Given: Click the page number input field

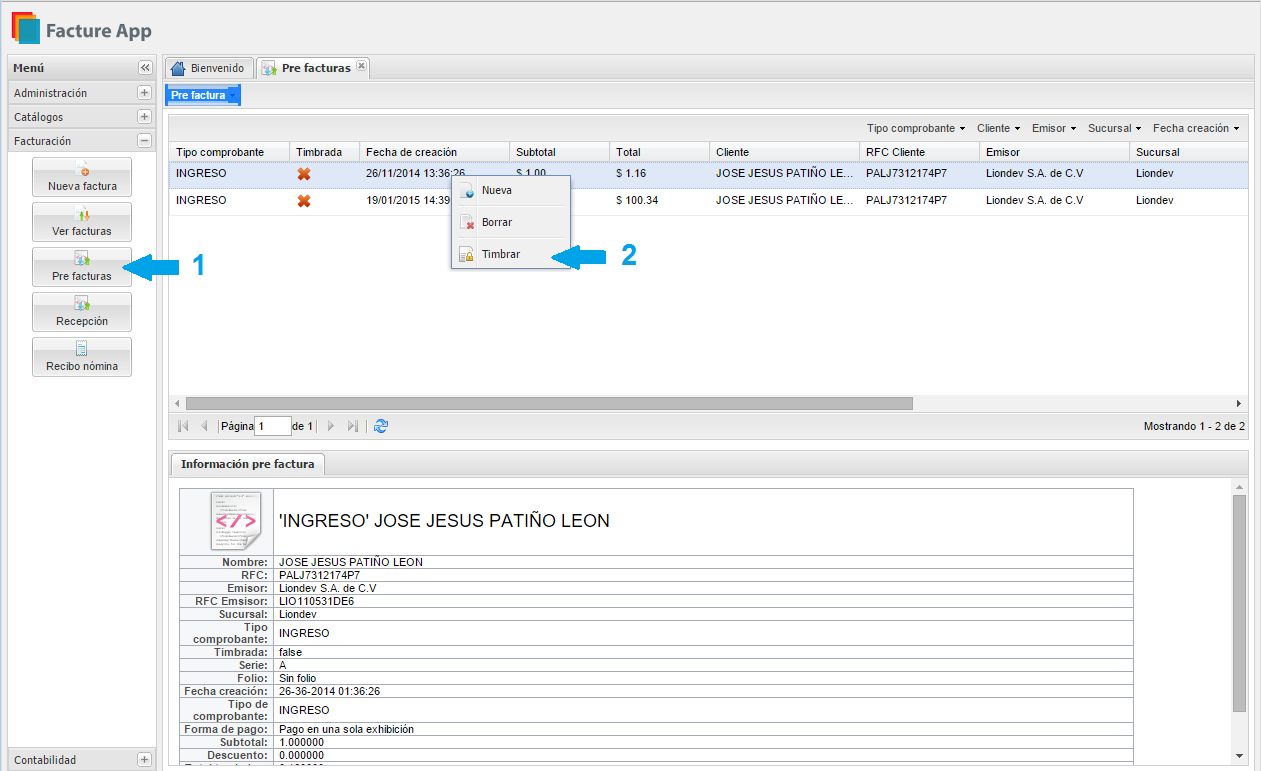Looking at the screenshot, I should pos(272,426).
